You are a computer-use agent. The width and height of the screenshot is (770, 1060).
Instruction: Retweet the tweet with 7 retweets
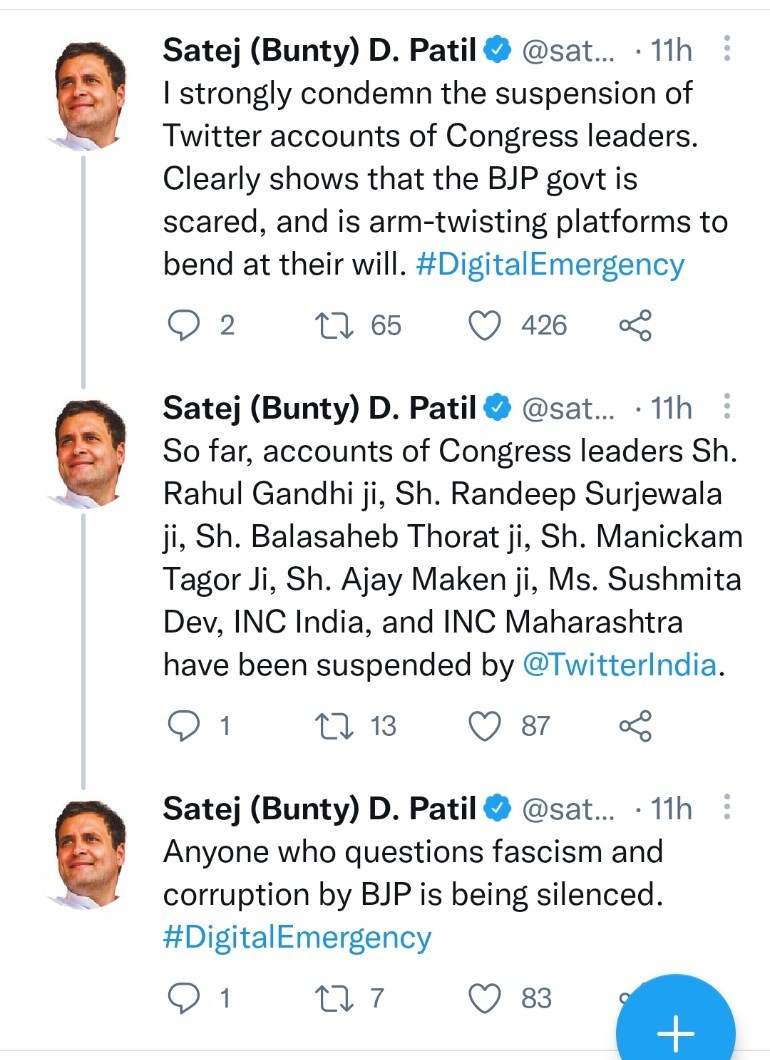(x=327, y=997)
